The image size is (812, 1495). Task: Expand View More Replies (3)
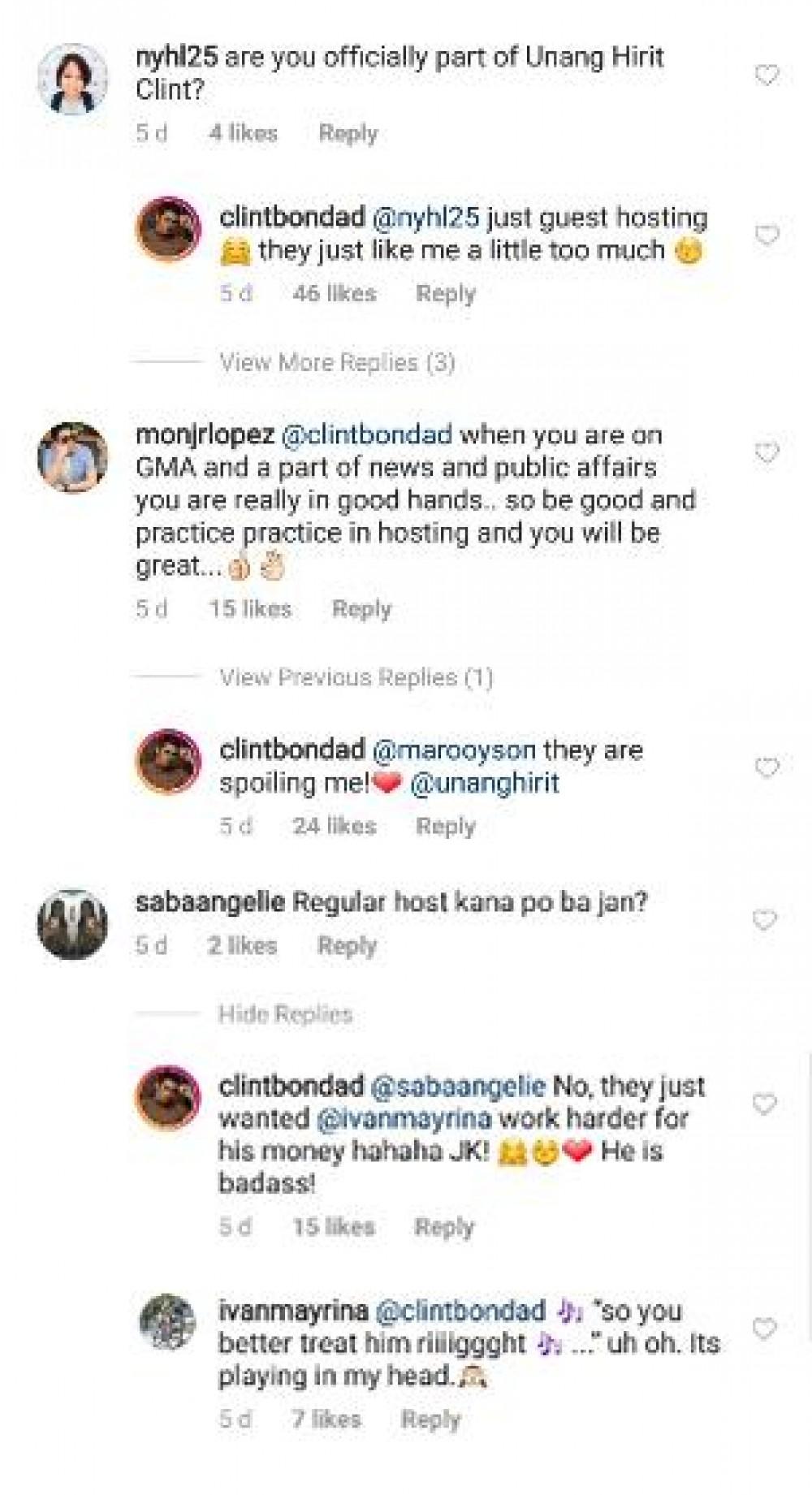pos(337,362)
